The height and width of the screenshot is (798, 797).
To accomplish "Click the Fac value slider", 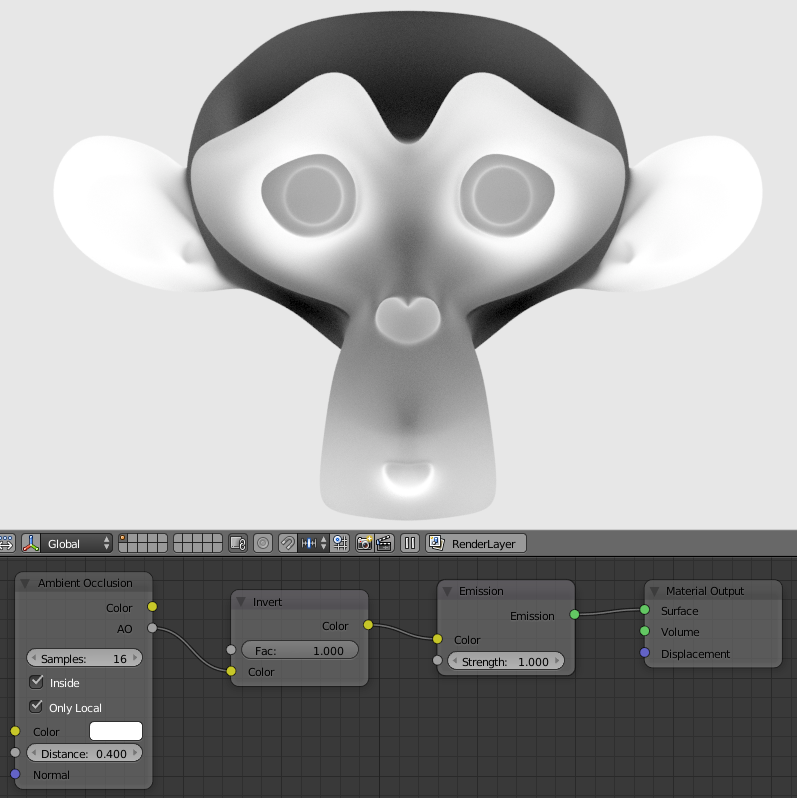I will pyautogui.click(x=300, y=650).
